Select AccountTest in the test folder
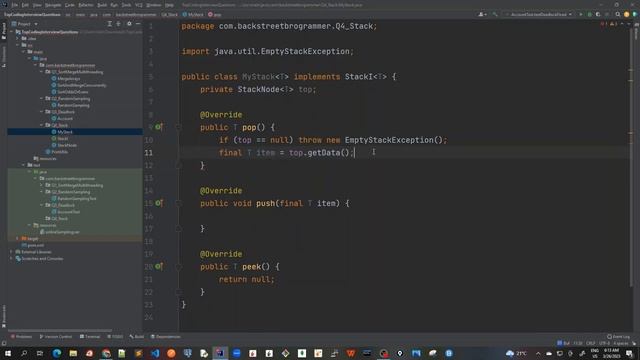640x360 pixels. pyautogui.click(x=69, y=212)
